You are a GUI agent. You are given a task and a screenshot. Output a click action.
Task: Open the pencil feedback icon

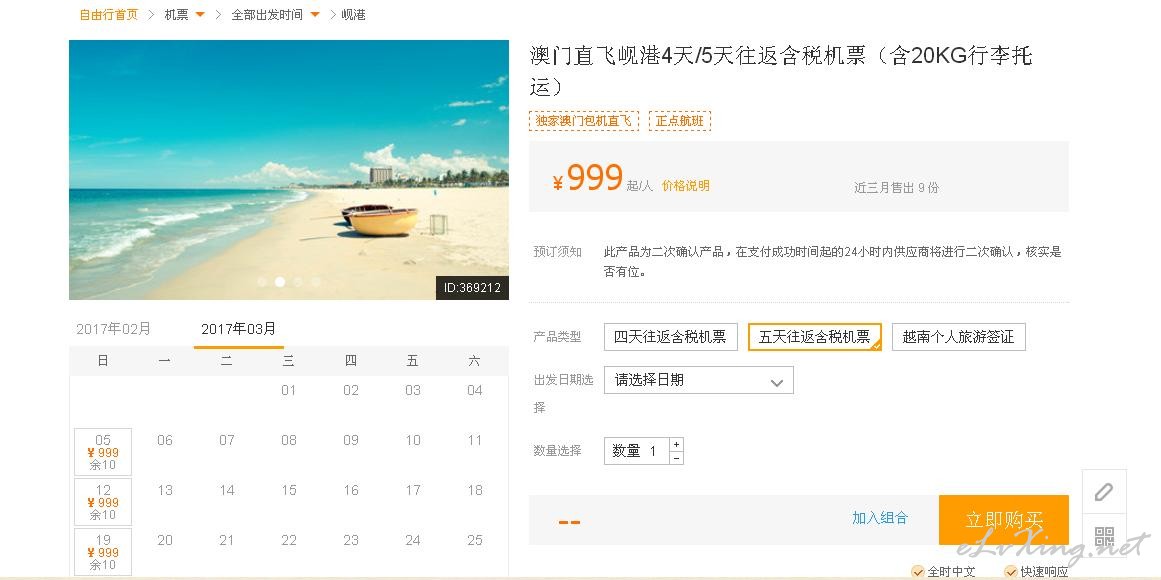[x=1104, y=492]
